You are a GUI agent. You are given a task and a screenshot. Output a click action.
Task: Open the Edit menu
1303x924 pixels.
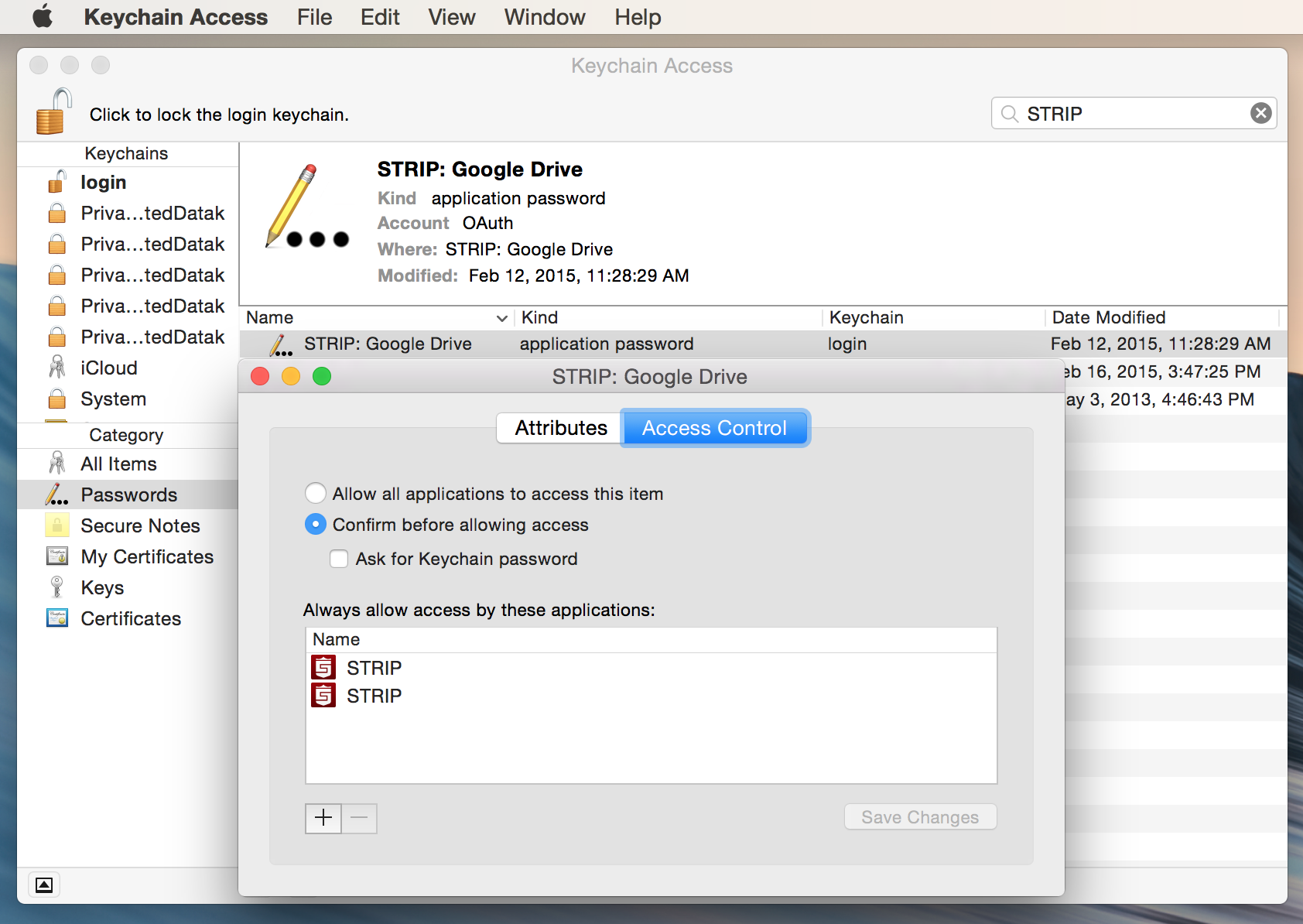380,17
